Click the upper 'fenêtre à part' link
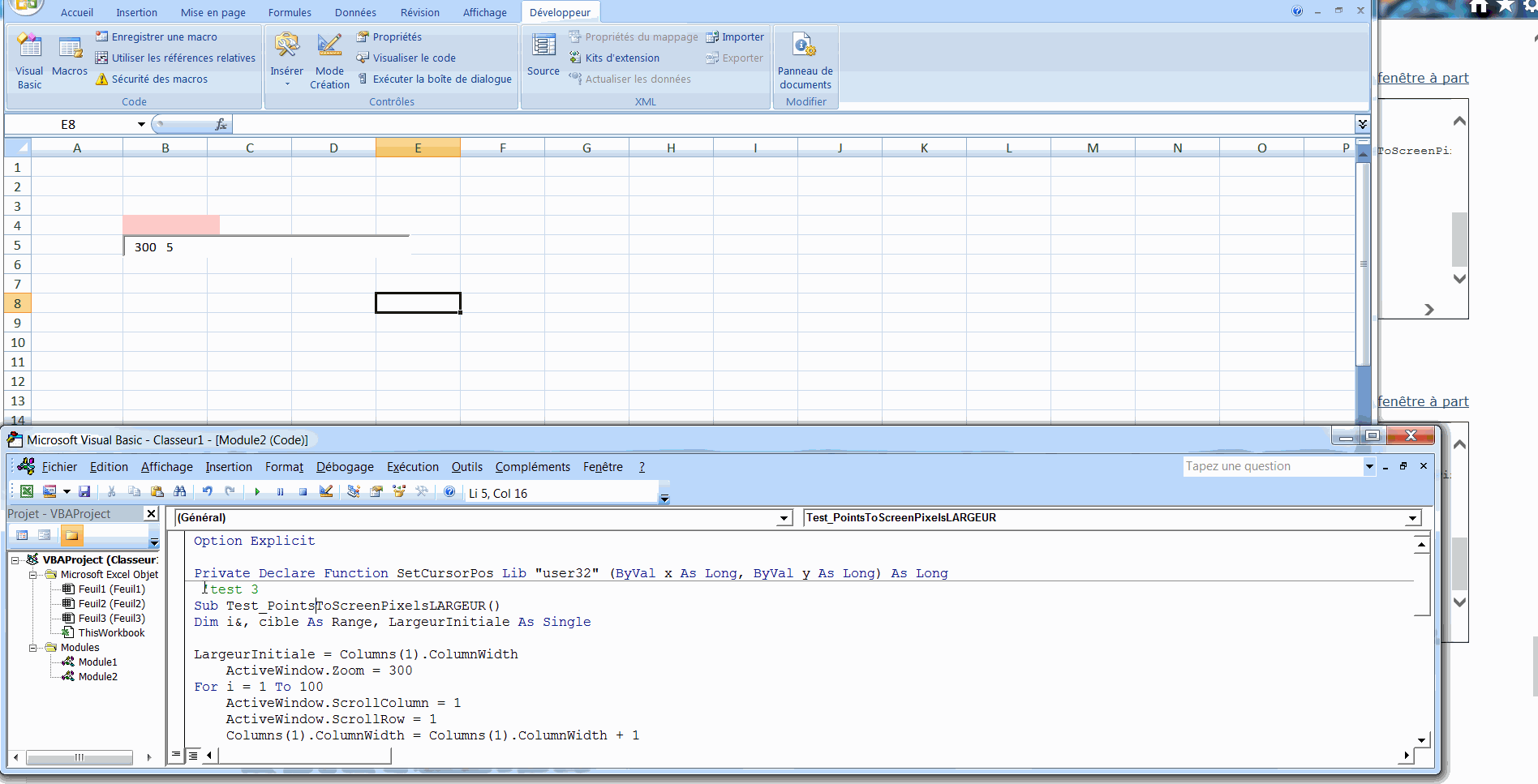Screen dimensions: 1538x784 coord(1423,78)
